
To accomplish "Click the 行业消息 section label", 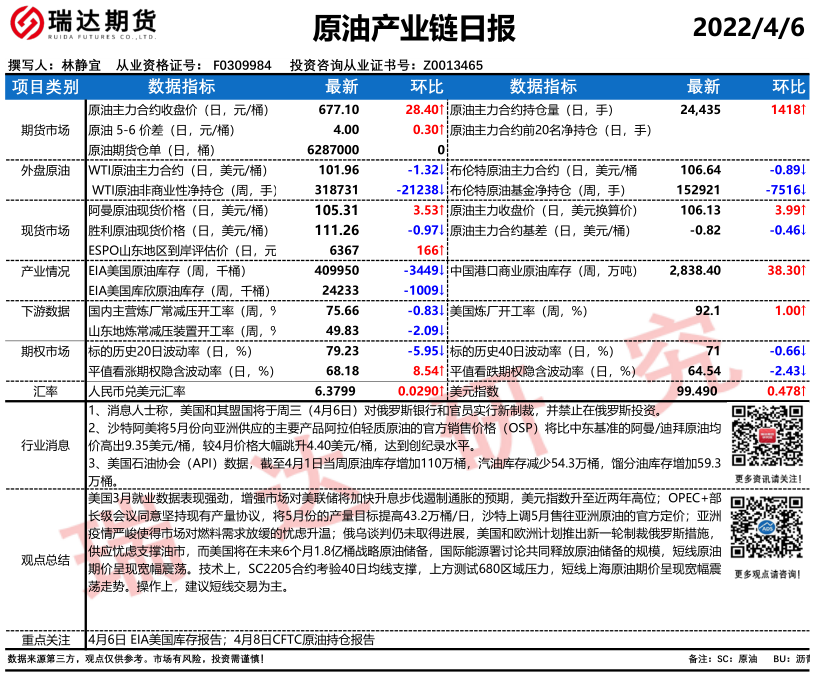I will pyautogui.click(x=45, y=443).
